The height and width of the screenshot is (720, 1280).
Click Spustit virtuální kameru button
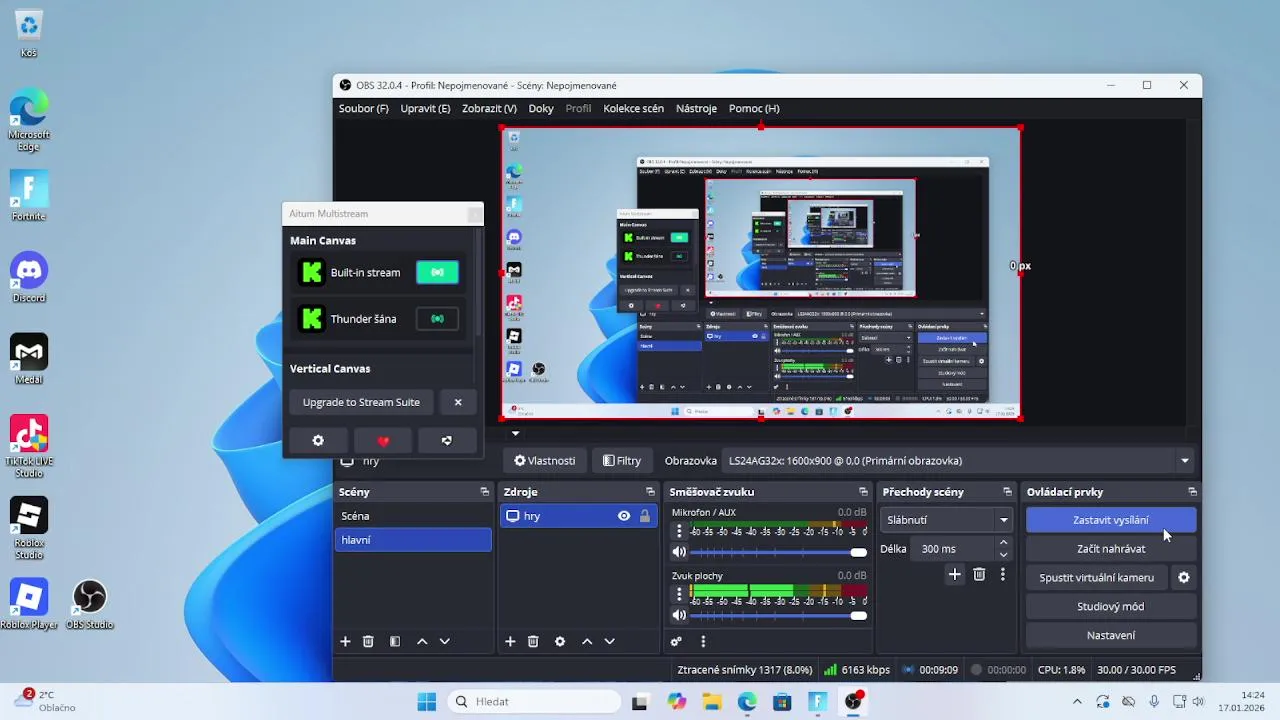[1096, 577]
